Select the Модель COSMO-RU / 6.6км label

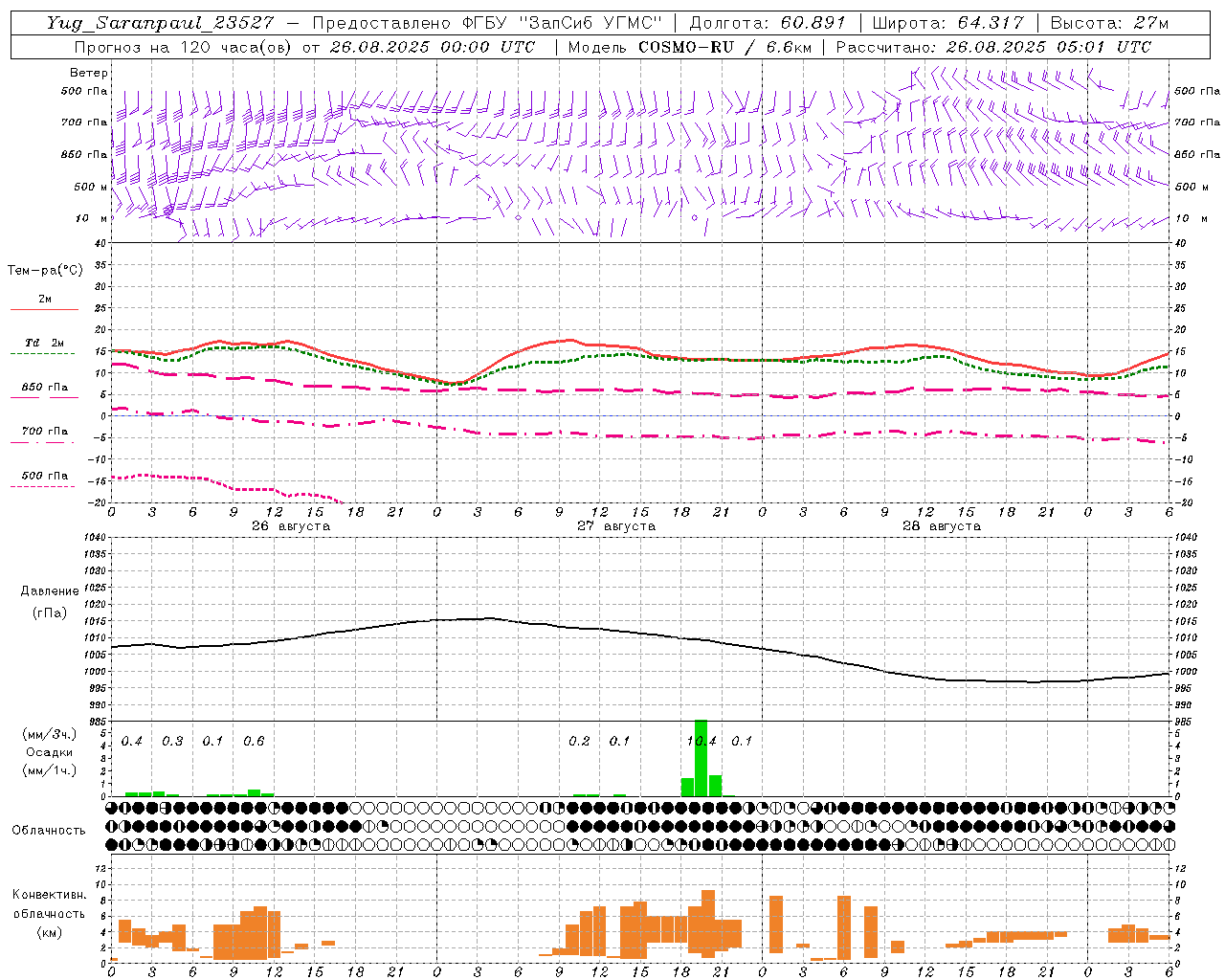coord(689,47)
